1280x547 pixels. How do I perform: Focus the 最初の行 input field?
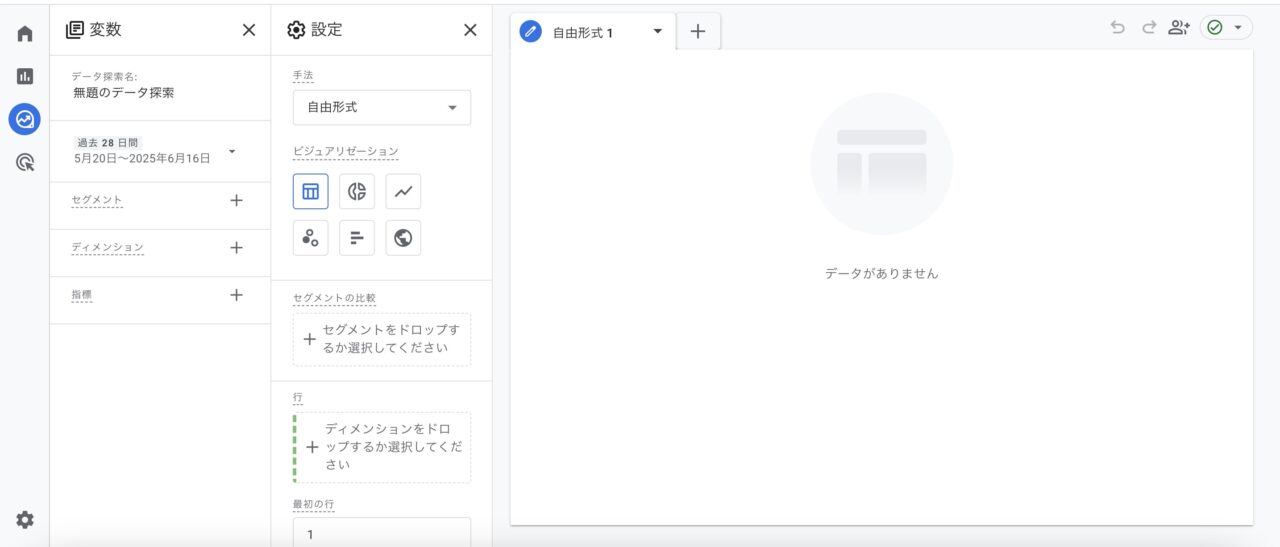(382, 534)
